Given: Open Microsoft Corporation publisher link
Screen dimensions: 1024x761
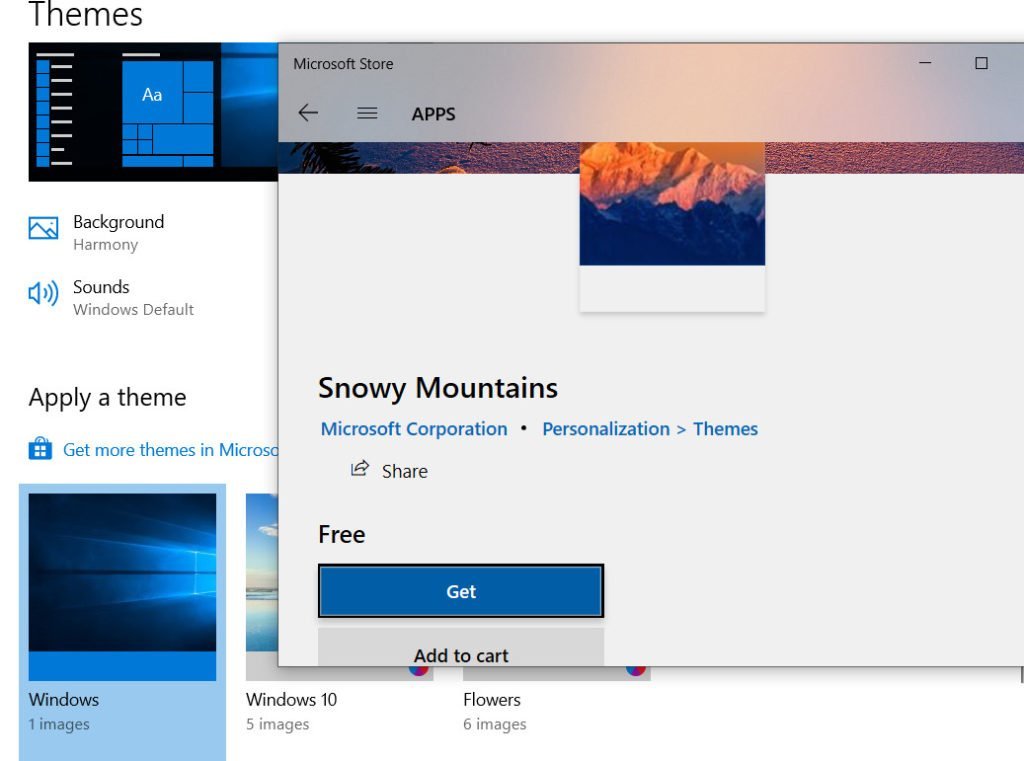Looking at the screenshot, I should point(414,429).
